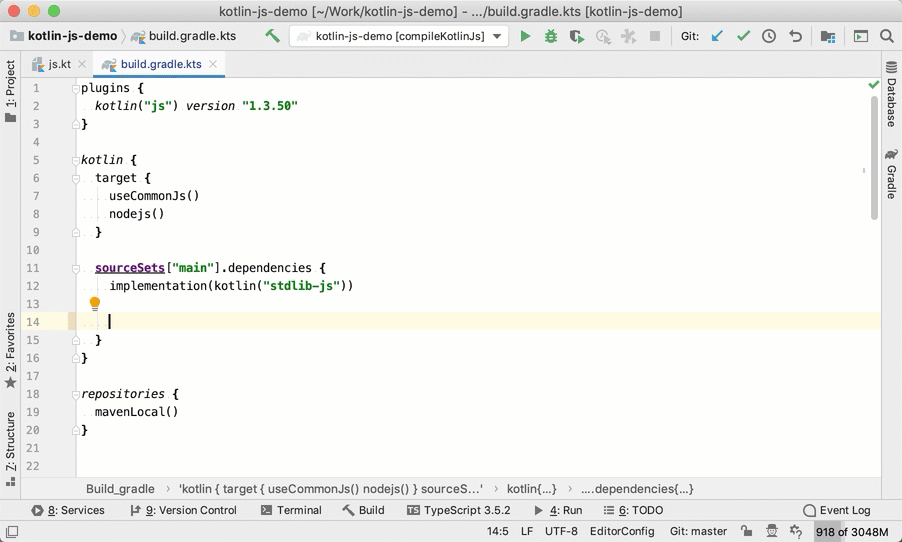Click the inspector hector icon in status bar

772,531
